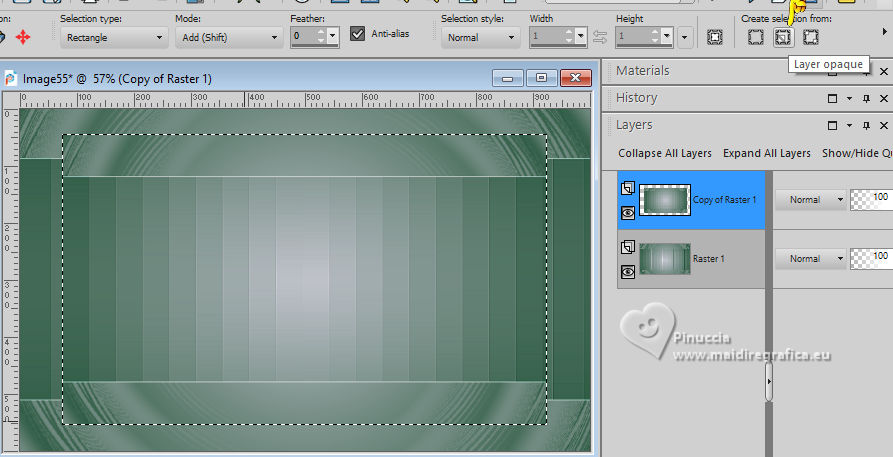Screen dimensions: 893x457
Task: Close the History palette
Action: pos(884,99)
